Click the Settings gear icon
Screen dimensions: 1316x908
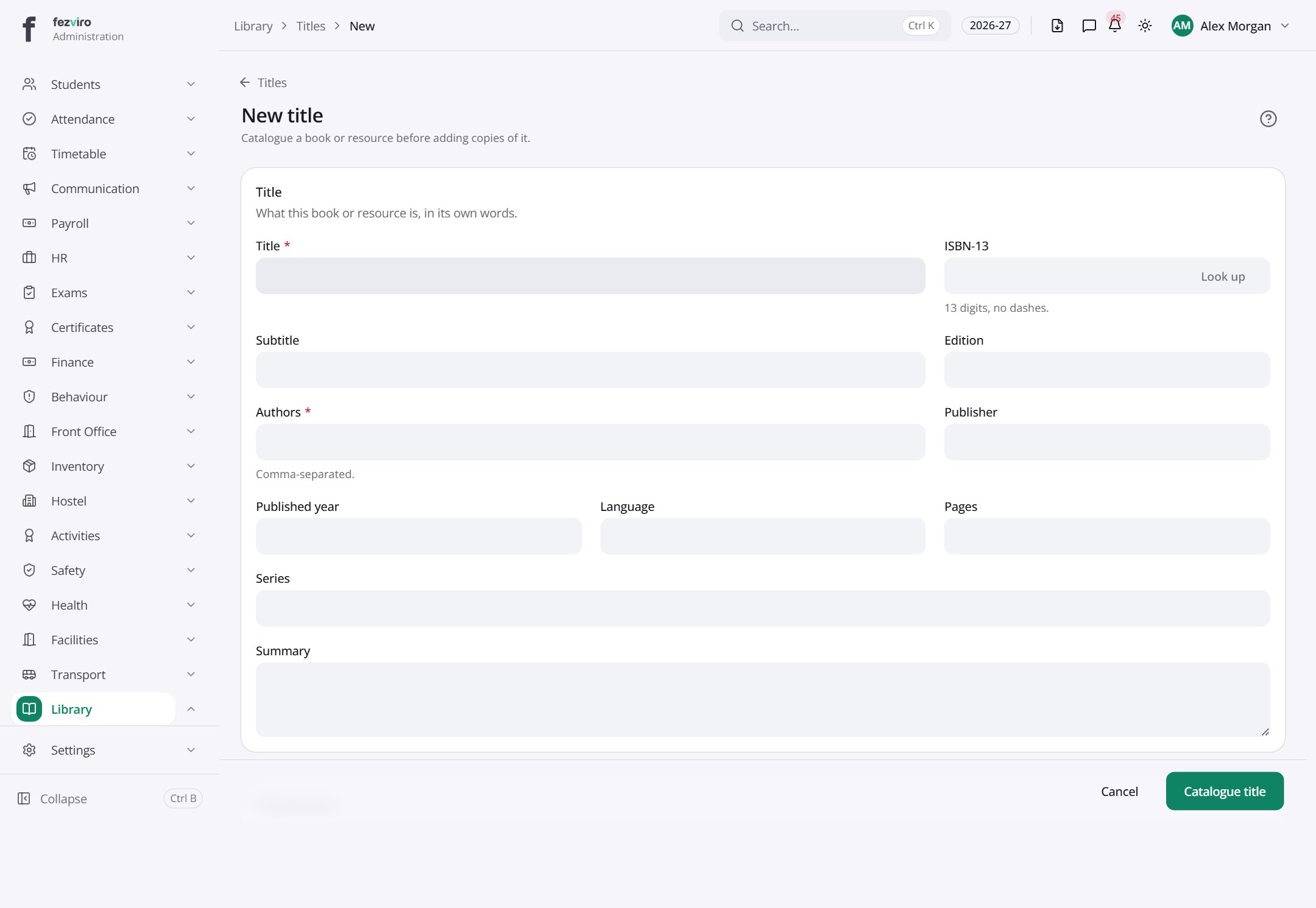tap(29, 750)
